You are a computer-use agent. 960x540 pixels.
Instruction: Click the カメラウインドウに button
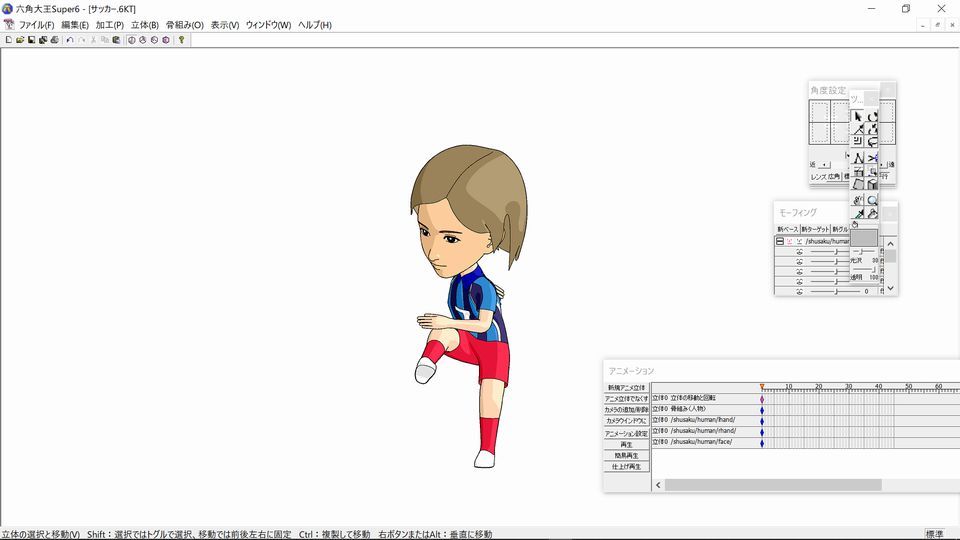click(x=626, y=421)
